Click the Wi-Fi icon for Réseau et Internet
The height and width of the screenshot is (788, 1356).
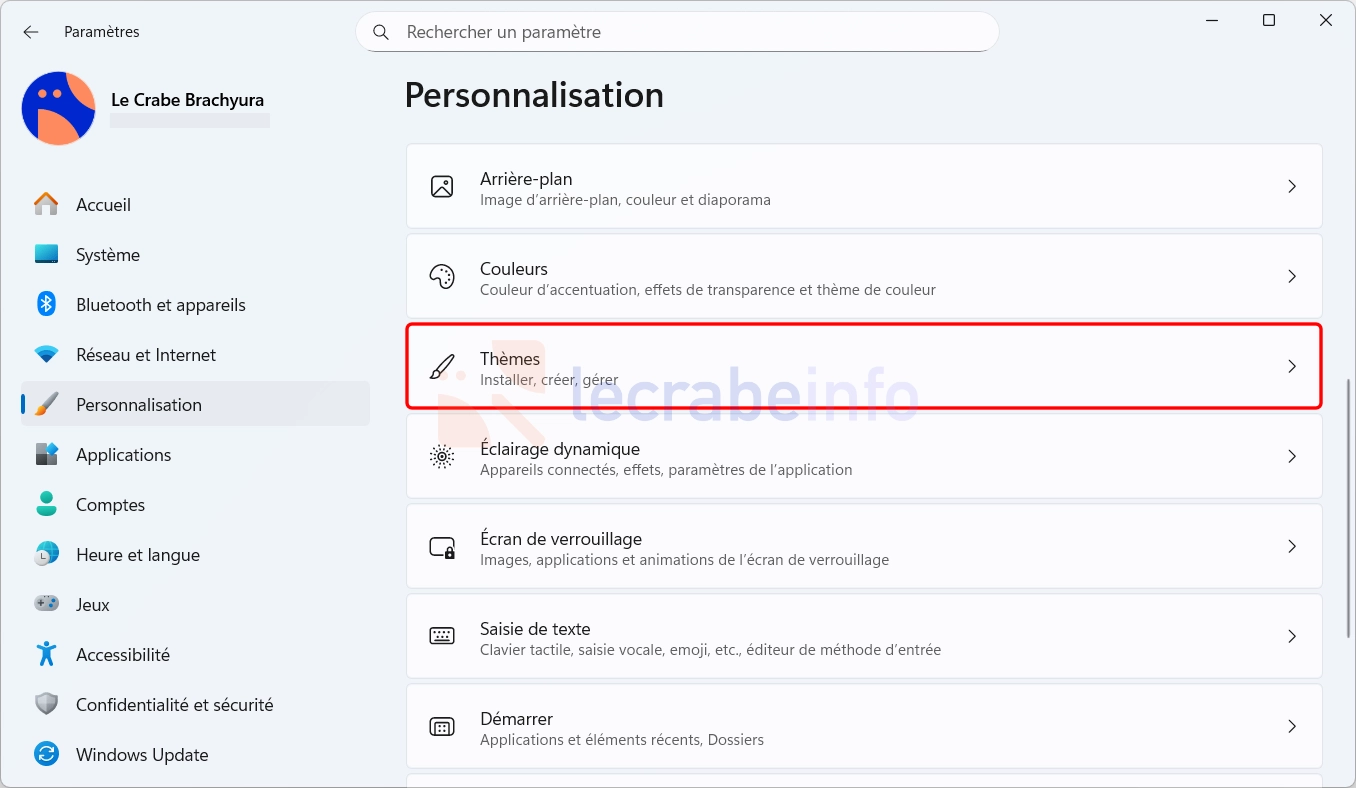46,354
